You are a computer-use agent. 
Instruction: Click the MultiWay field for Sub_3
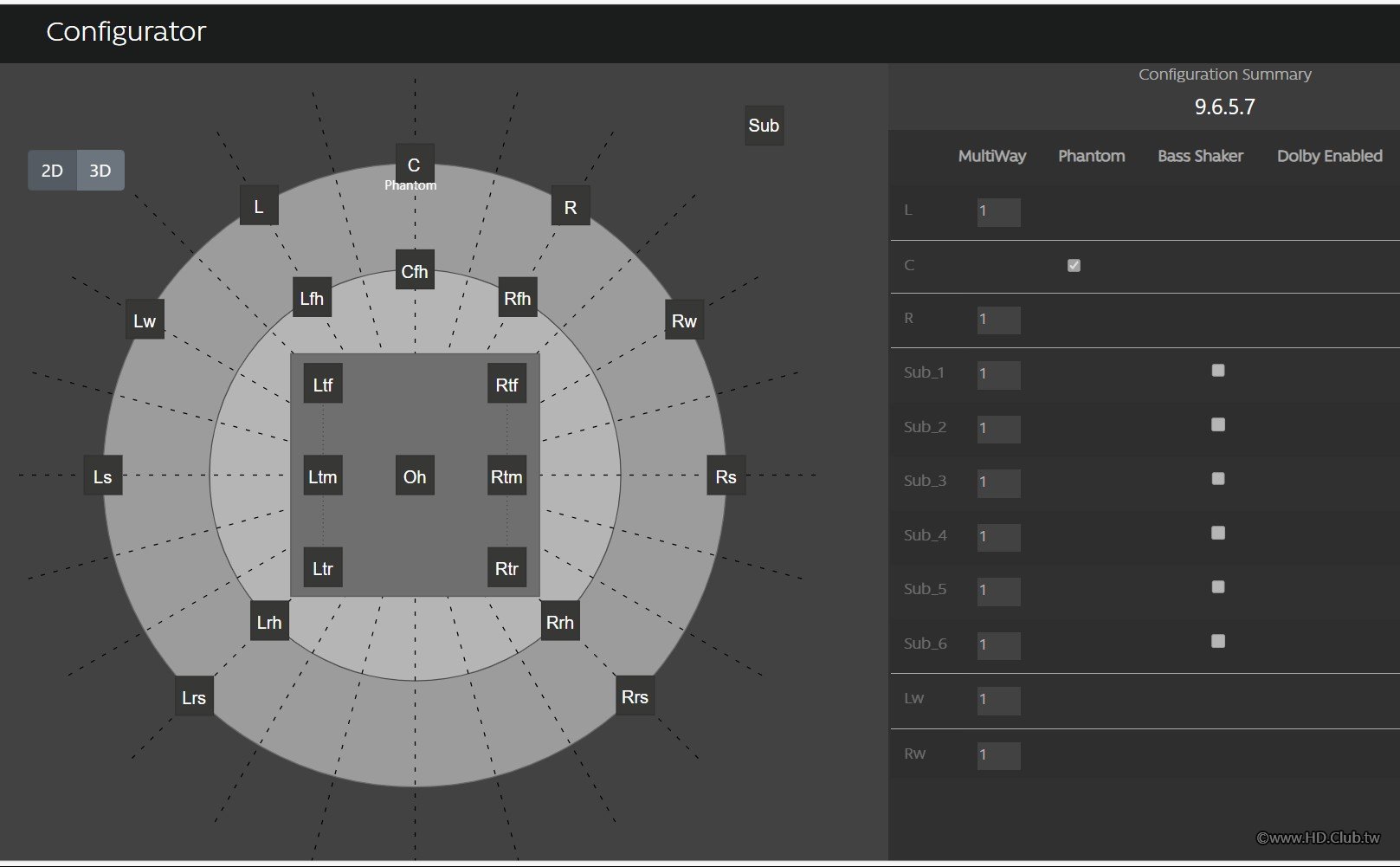tap(999, 483)
